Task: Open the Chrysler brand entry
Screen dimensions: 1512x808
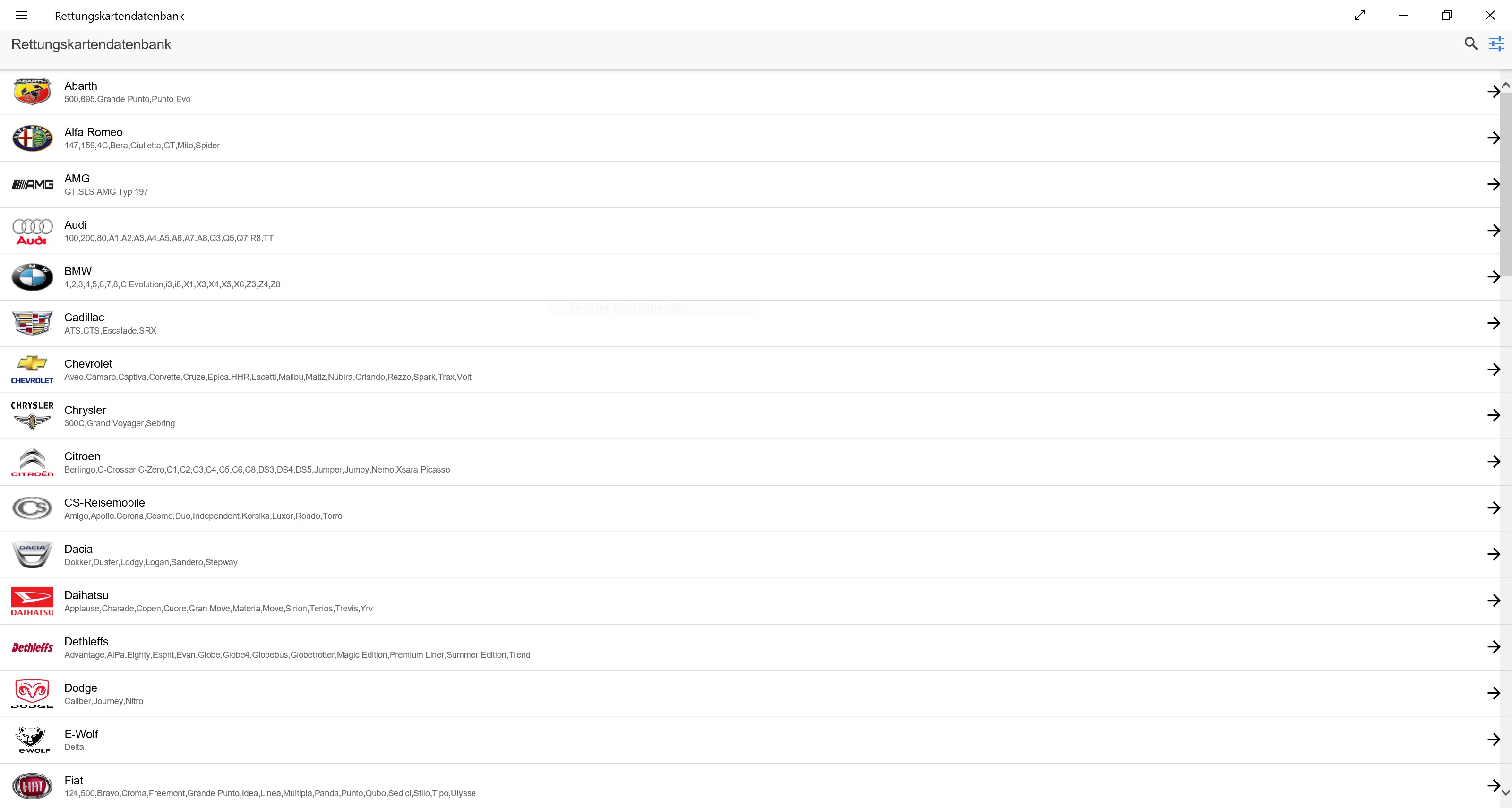Action: [x=85, y=410]
